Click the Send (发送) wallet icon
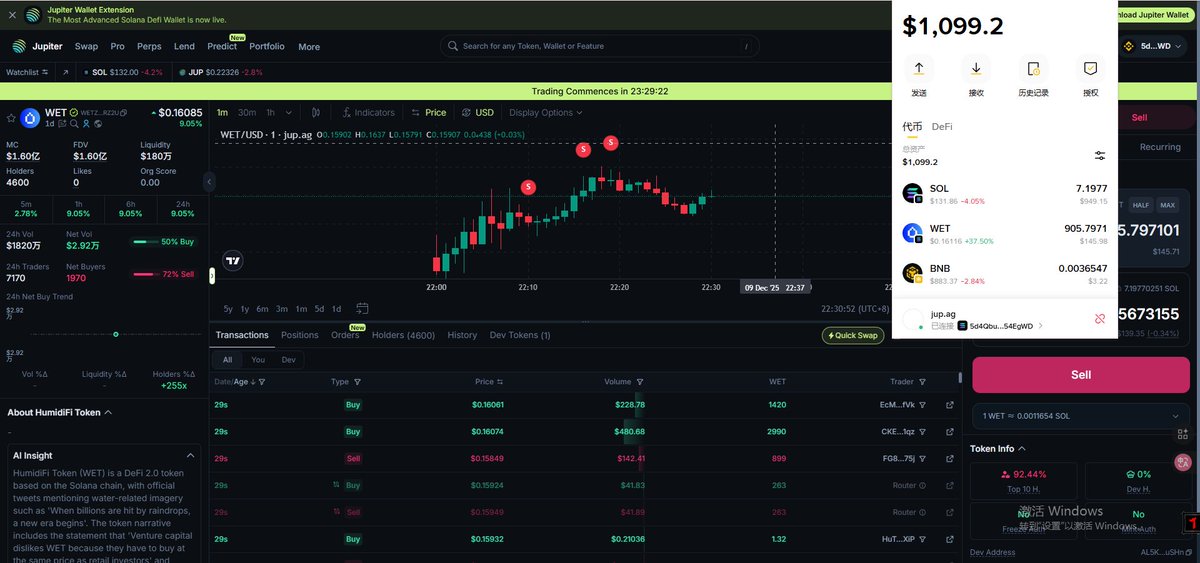The width and height of the screenshot is (1200, 563). click(x=919, y=69)
